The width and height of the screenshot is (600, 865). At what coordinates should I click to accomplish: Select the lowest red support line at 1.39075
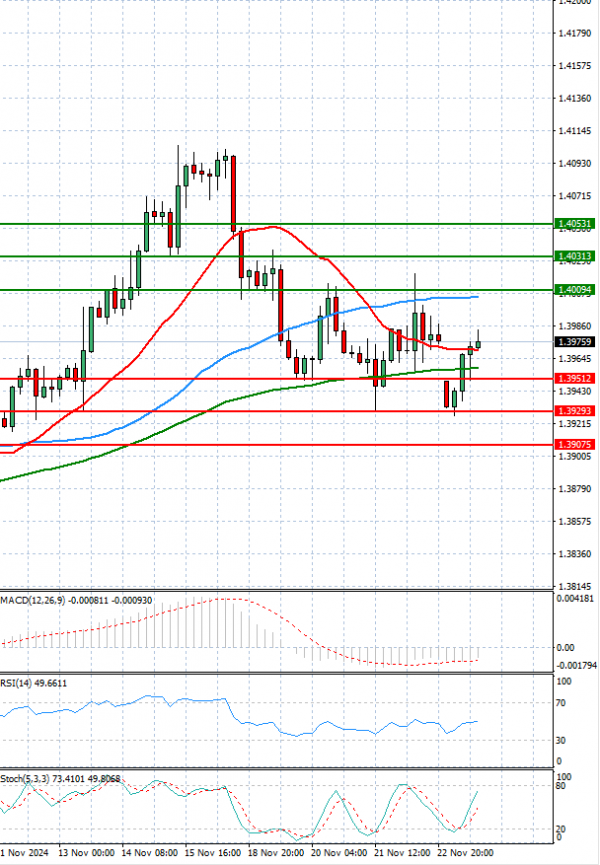tap(276, 445)
